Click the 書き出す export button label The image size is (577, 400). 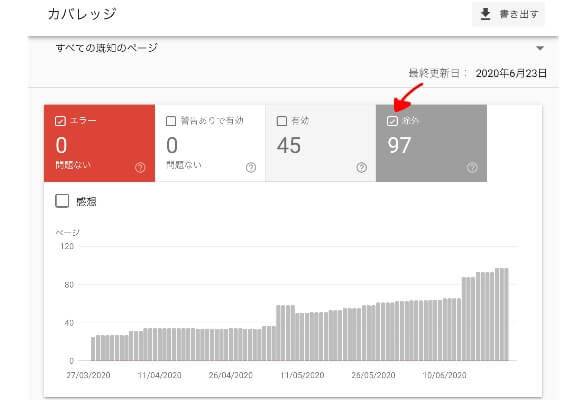click(x=518, y=14)
